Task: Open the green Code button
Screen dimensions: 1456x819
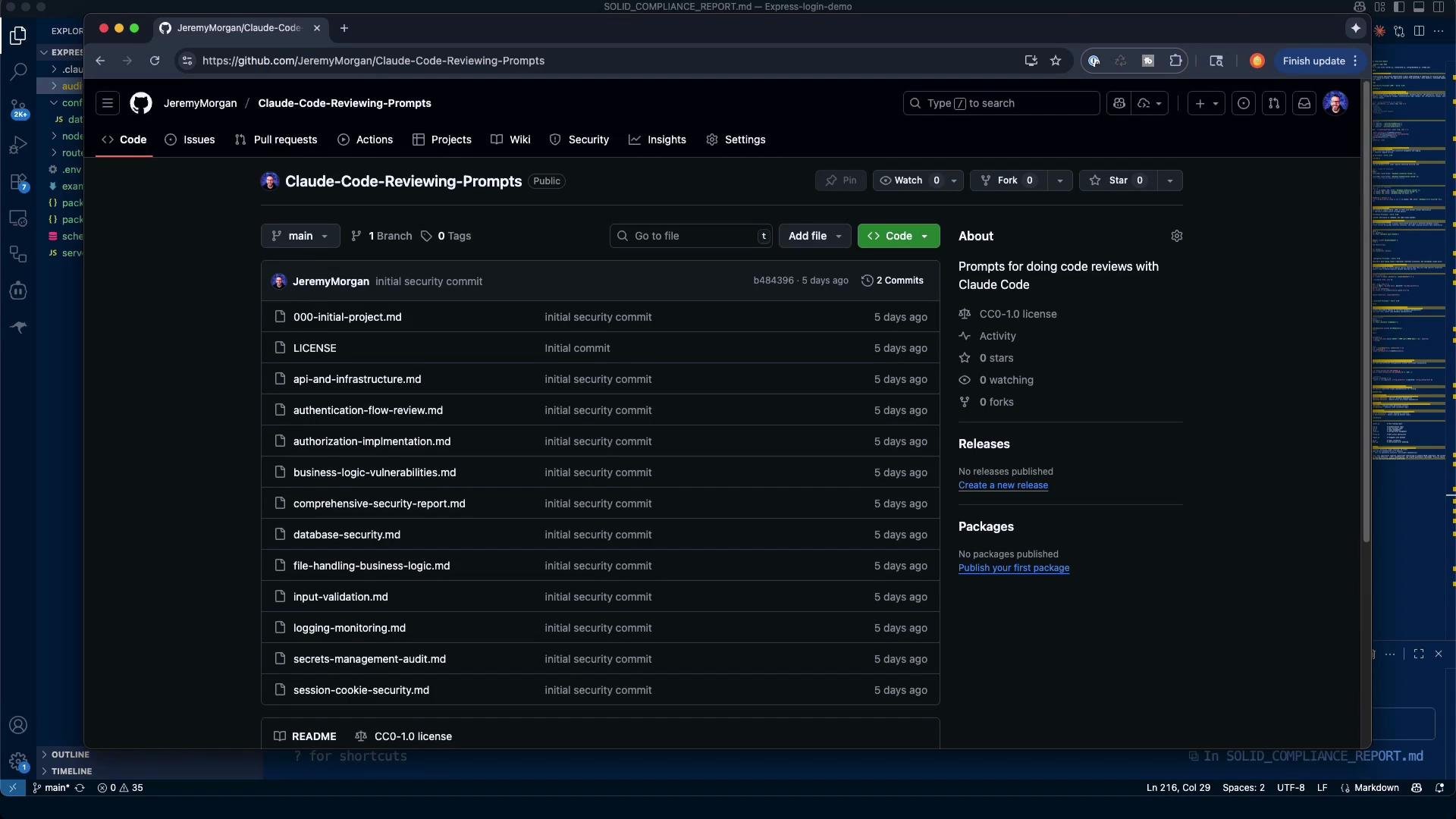Action: point(899,236)
